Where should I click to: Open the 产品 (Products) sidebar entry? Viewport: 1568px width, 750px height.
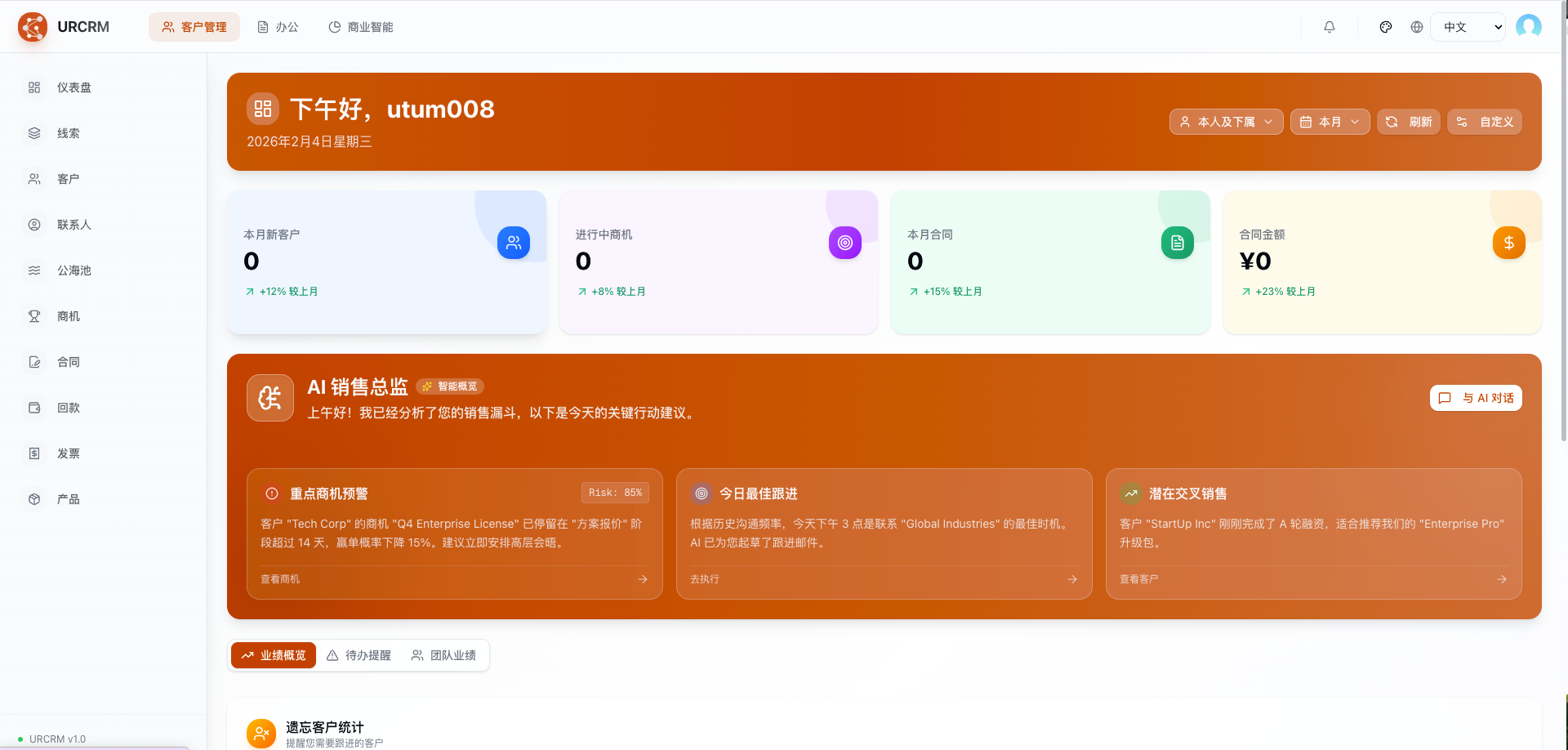click(68, 498)
